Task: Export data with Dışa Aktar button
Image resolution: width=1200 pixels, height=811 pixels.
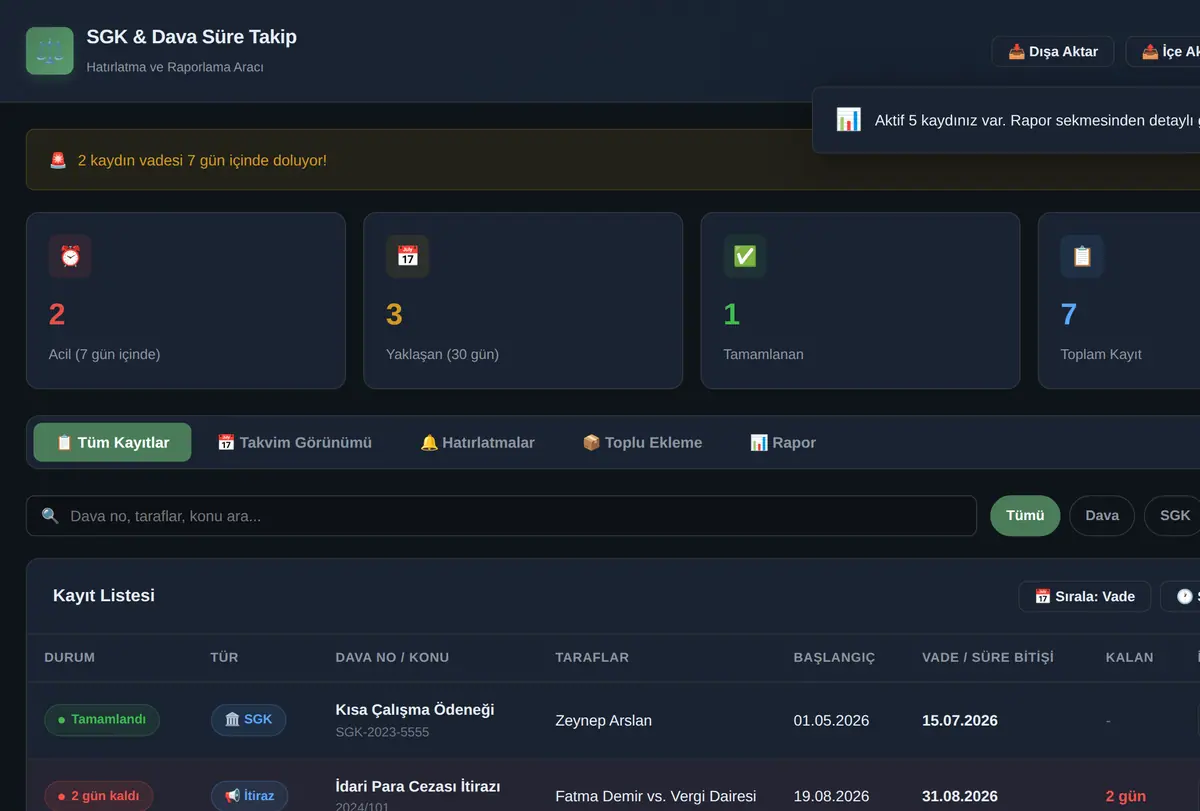Action: (x=1053, y=52)
